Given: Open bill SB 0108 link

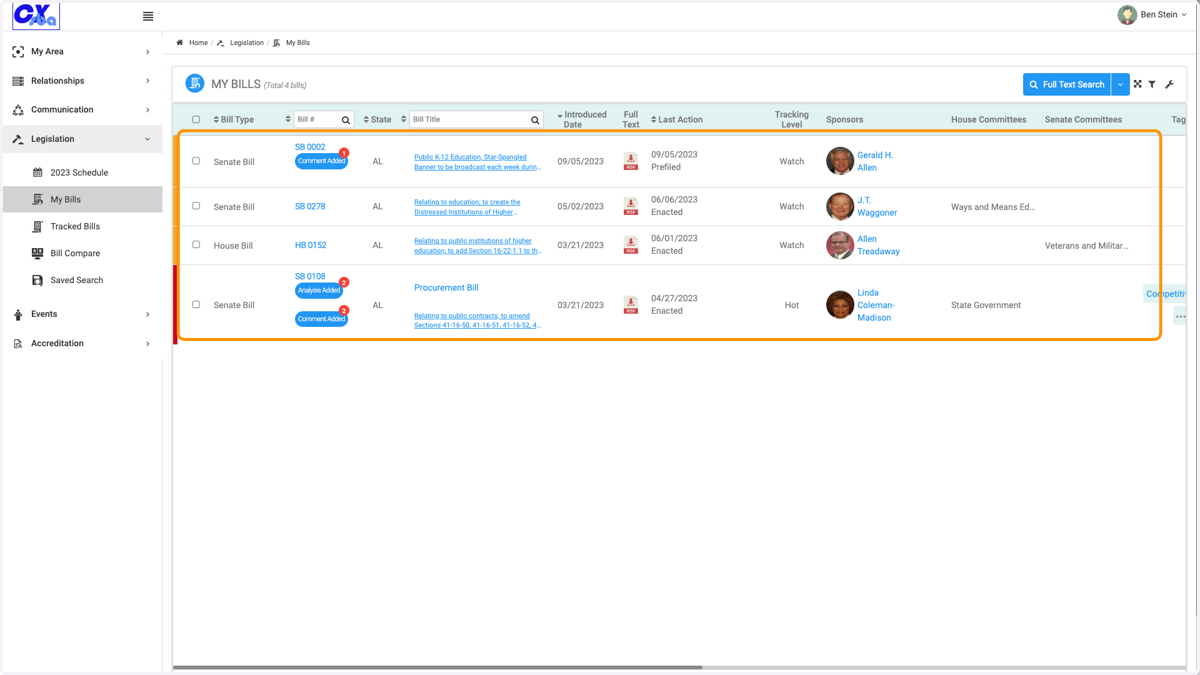Looking at the screenshot, I should point(310,277).
